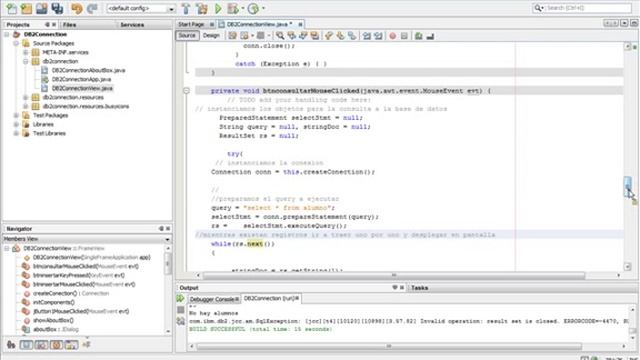
Task: Click the Find Next Occurrence editor icon
Action: [x=303, y=36]
